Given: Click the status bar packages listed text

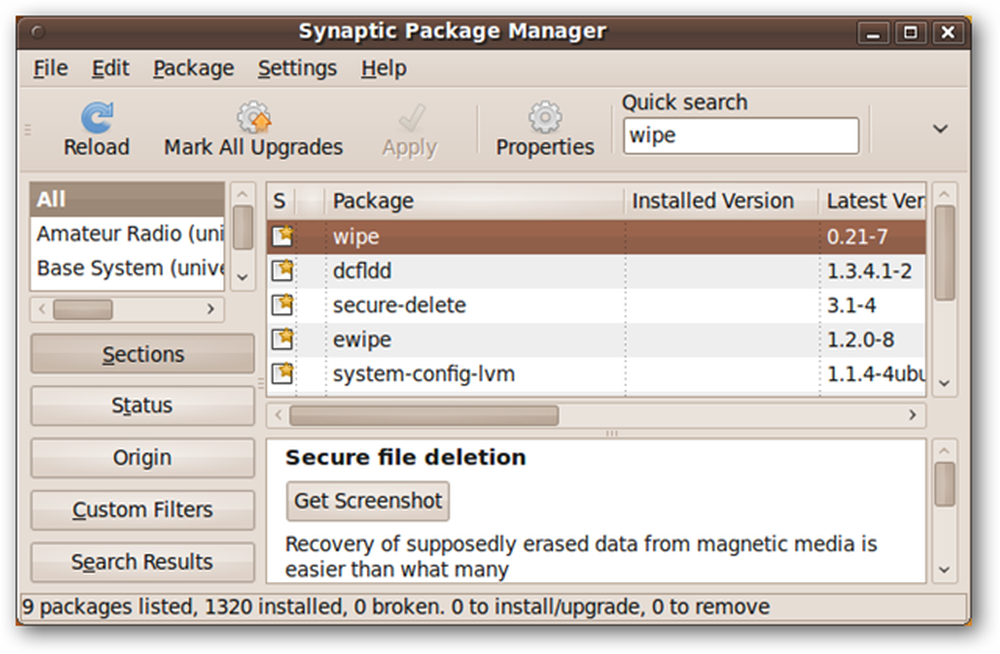Looking at the screenshot, I should click(x=395, y=607).
